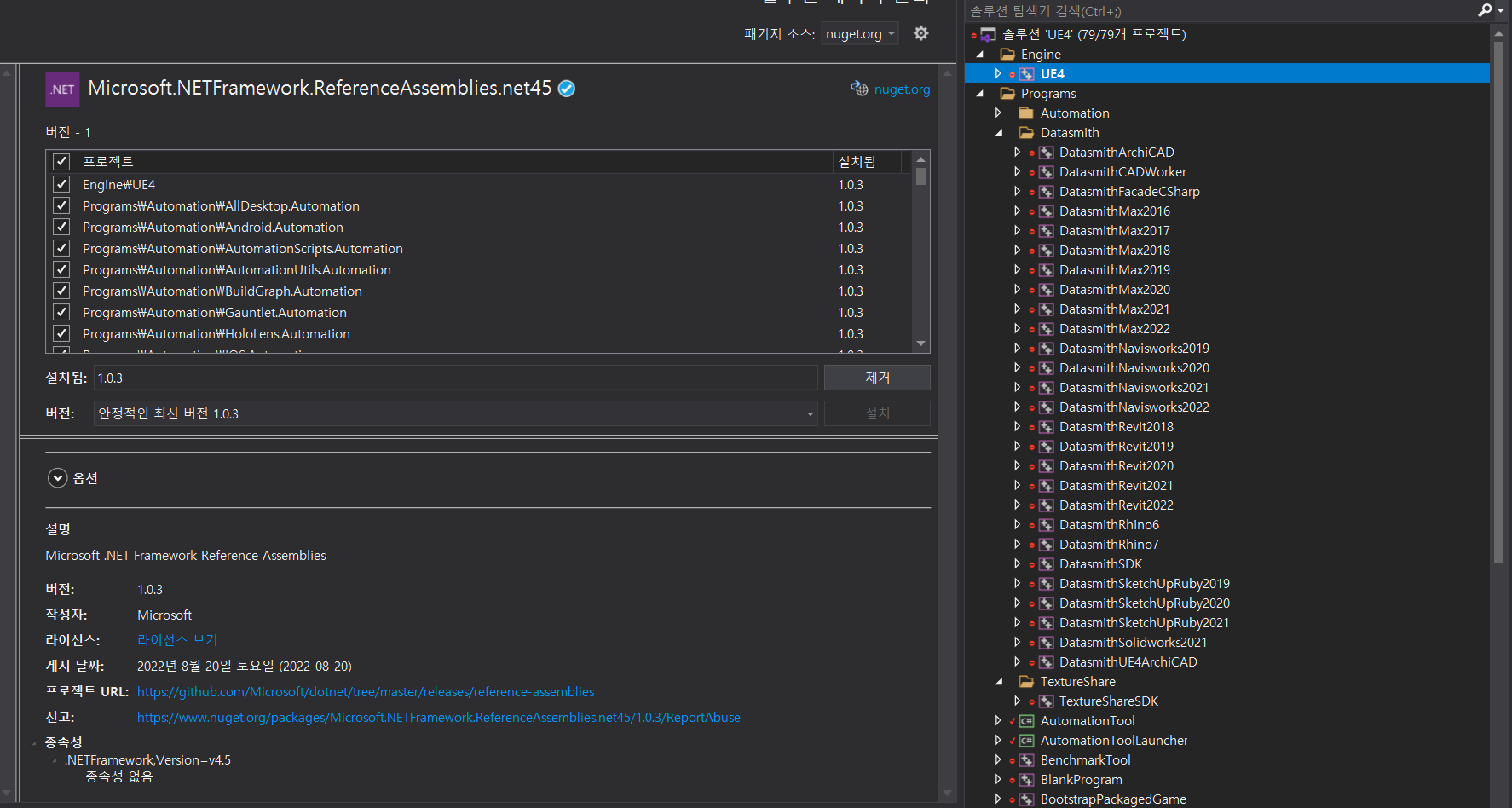Click the search magnifier in Solution Explorer

[x=1484, y=10]
